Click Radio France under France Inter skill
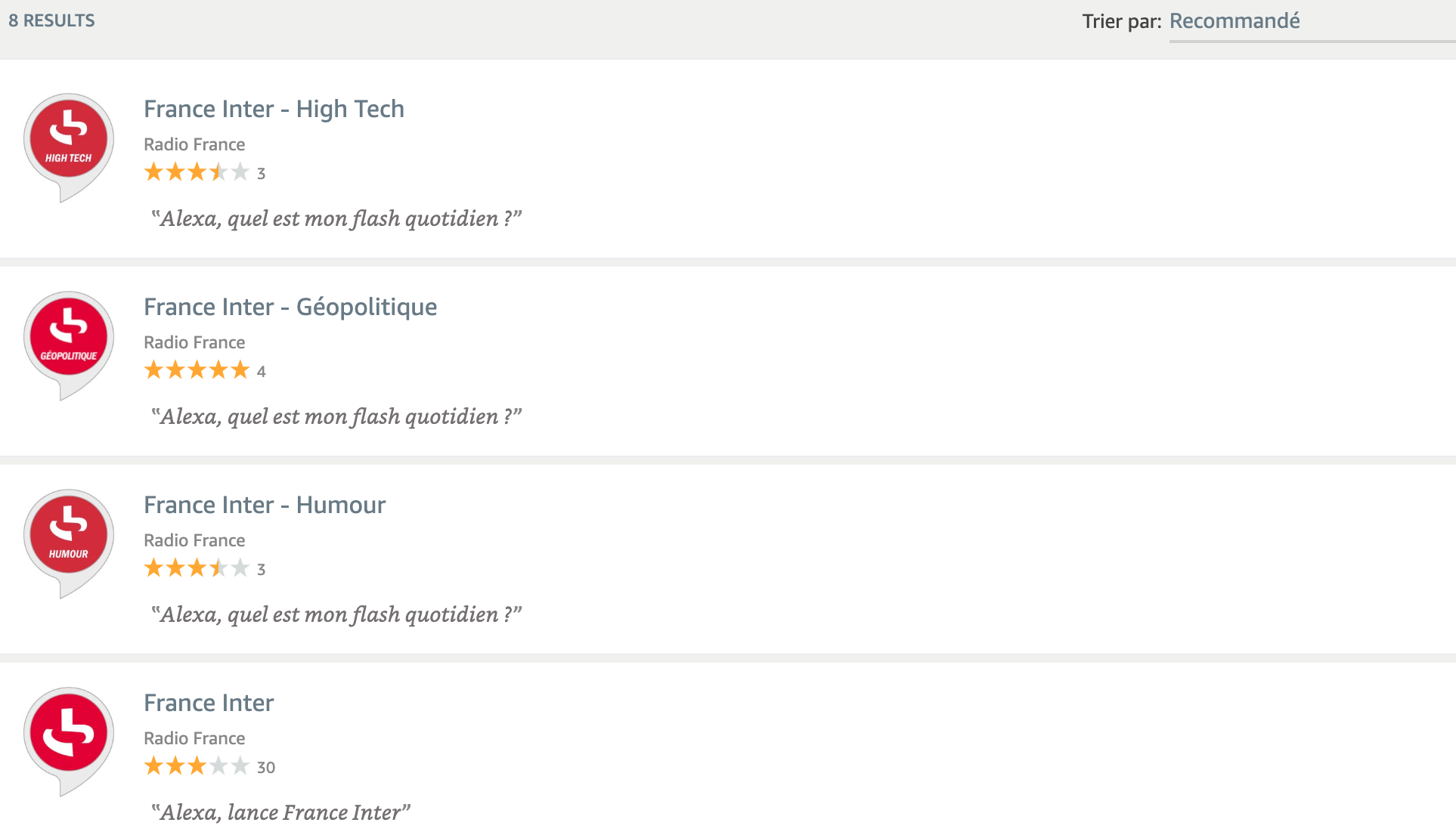1456x838 pixels. coord(194,738)
